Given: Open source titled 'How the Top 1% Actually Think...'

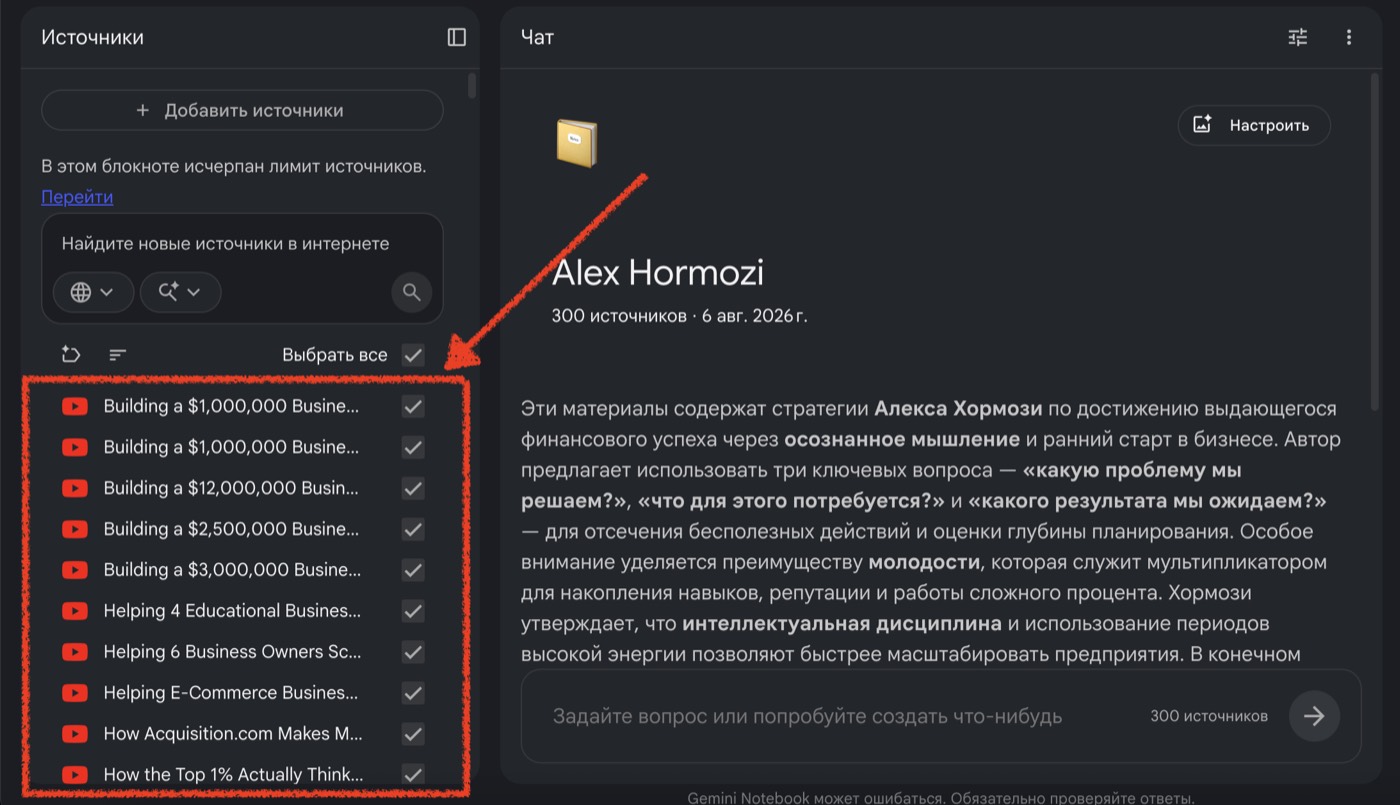Looking at the screenshot, I should (x=233, y=775).
